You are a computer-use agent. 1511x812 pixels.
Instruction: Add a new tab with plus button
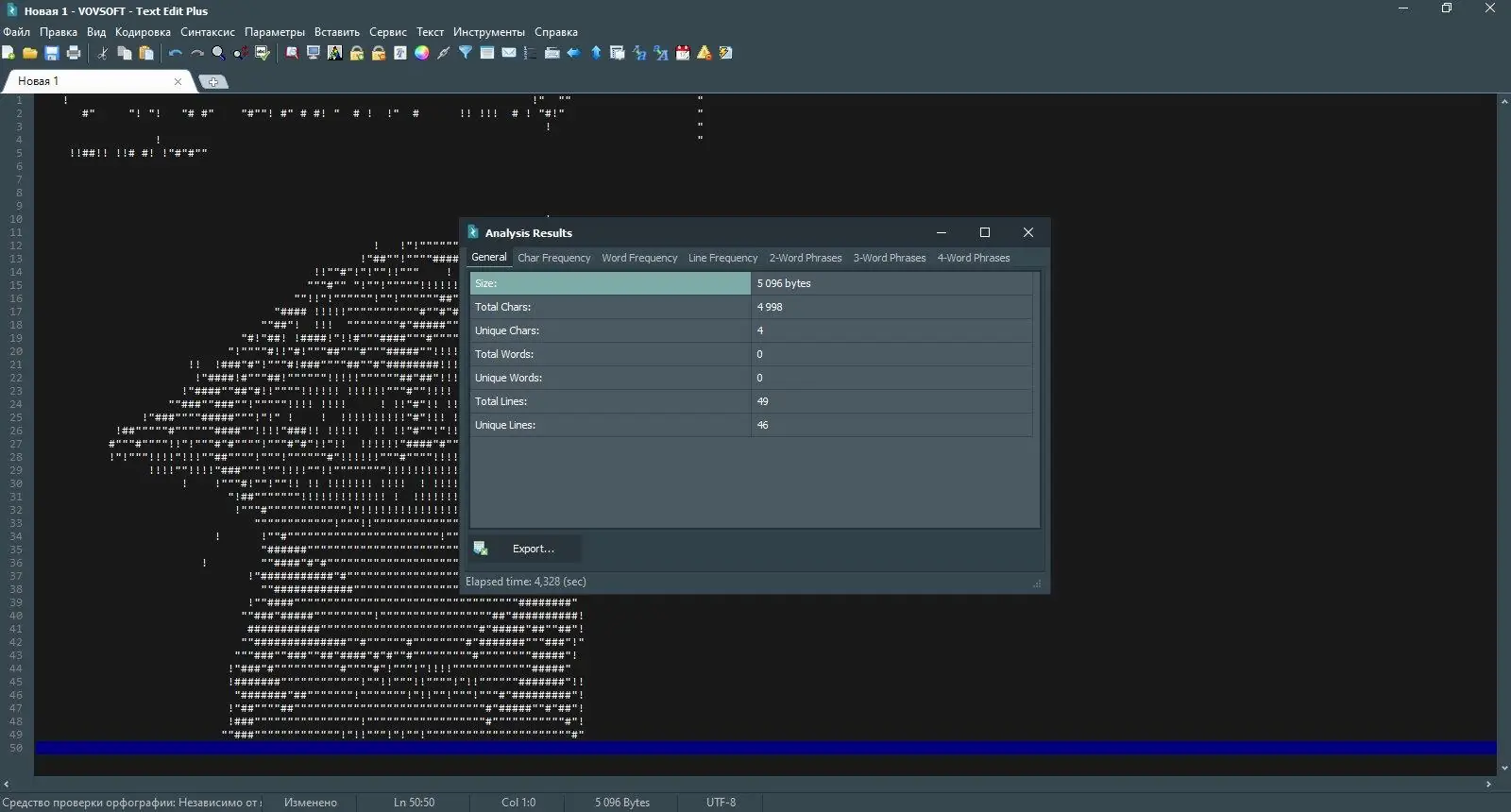click(213, 82)
